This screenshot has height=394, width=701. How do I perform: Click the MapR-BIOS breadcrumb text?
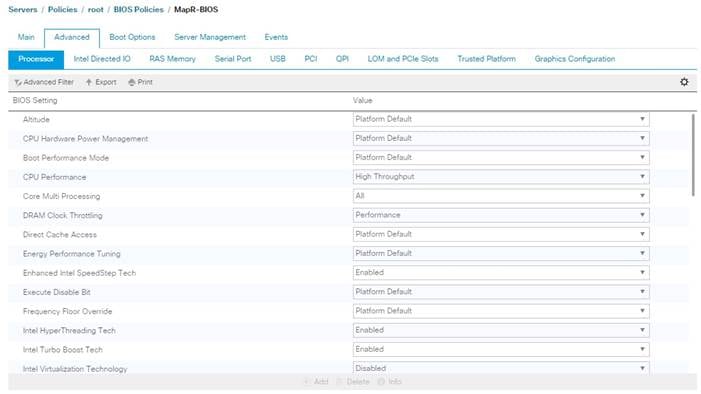click(x=196, y=9)
